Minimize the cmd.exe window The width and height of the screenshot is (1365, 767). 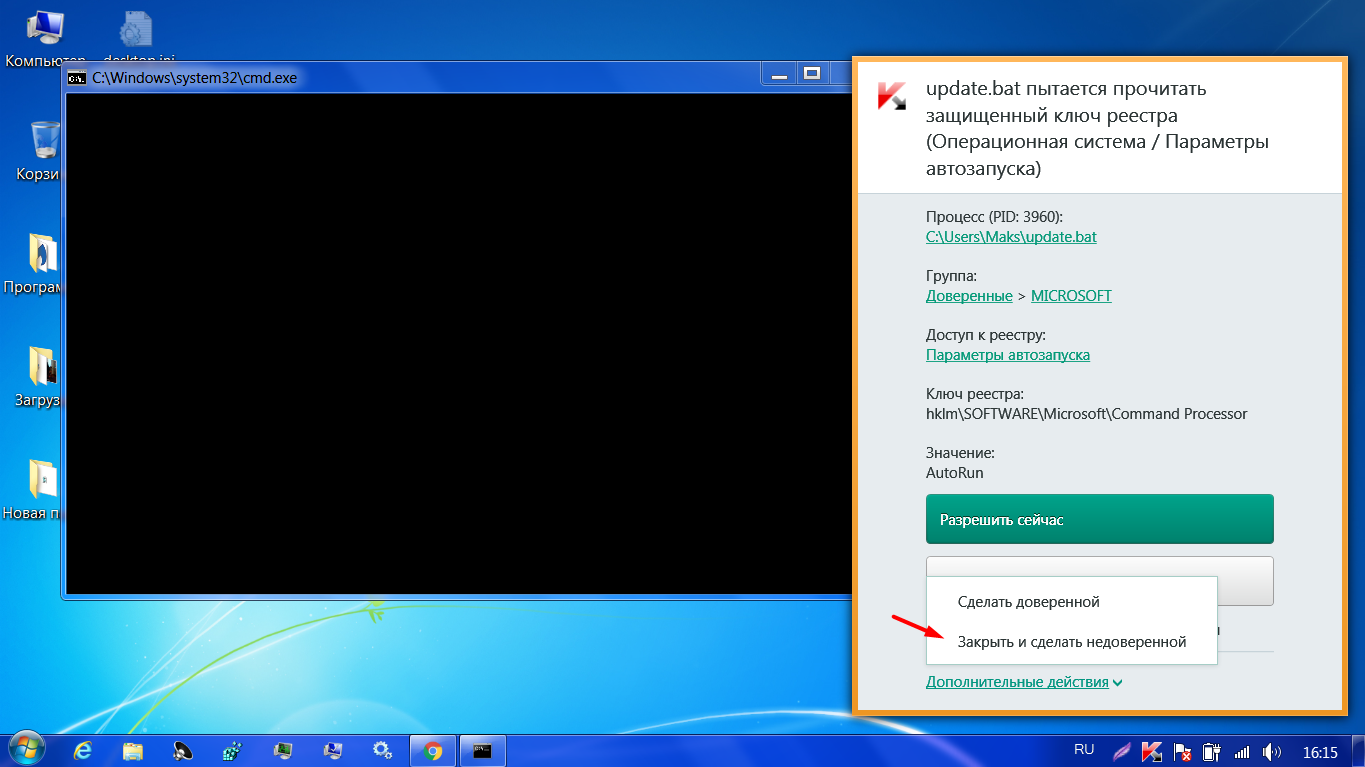779,74
